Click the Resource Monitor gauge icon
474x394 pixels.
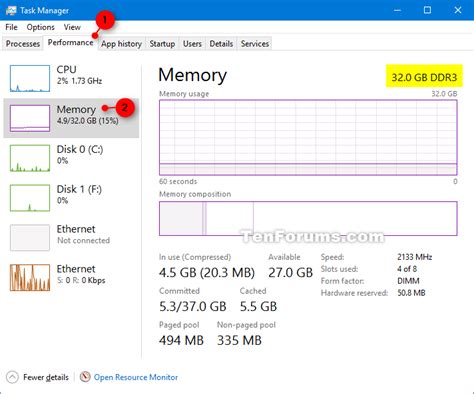coord(85,377)
